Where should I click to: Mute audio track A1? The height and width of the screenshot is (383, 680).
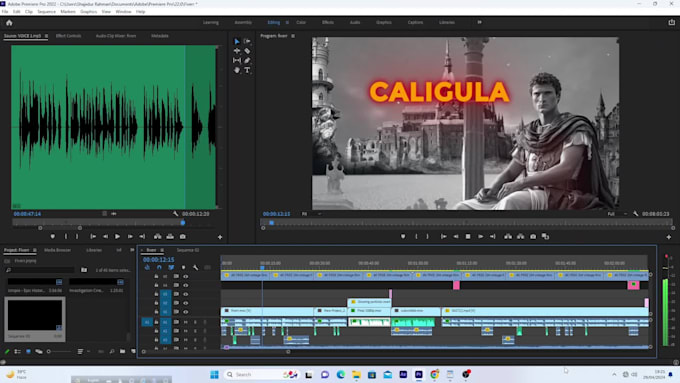pyautogui.click(x=186, y=322)
